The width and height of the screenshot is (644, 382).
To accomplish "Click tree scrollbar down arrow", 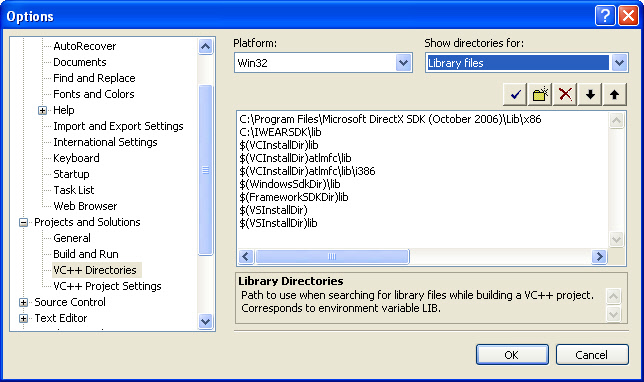I will click(205, 321).
